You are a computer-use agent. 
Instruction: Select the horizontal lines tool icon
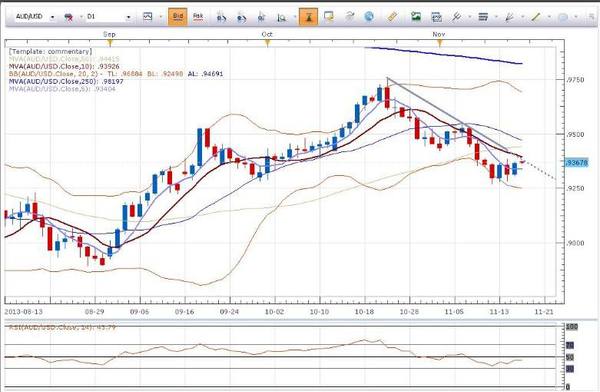click(483, 16)
